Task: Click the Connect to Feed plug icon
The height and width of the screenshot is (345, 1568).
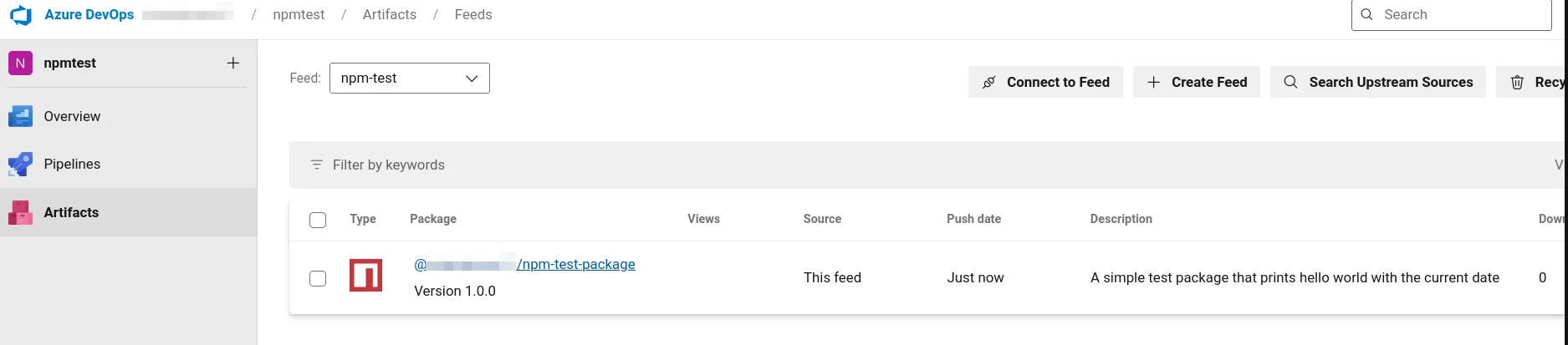Action: (x=988, y=82)
